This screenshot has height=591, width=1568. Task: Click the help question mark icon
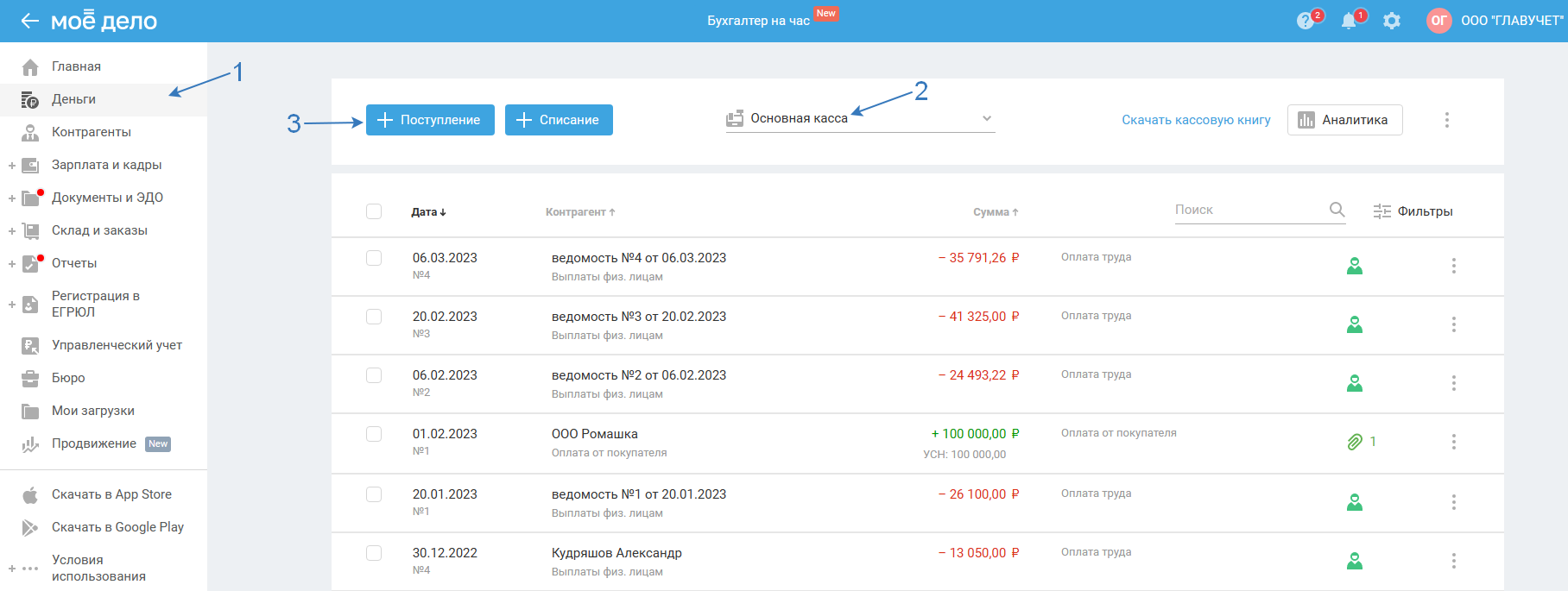[x=1306, y=21]
